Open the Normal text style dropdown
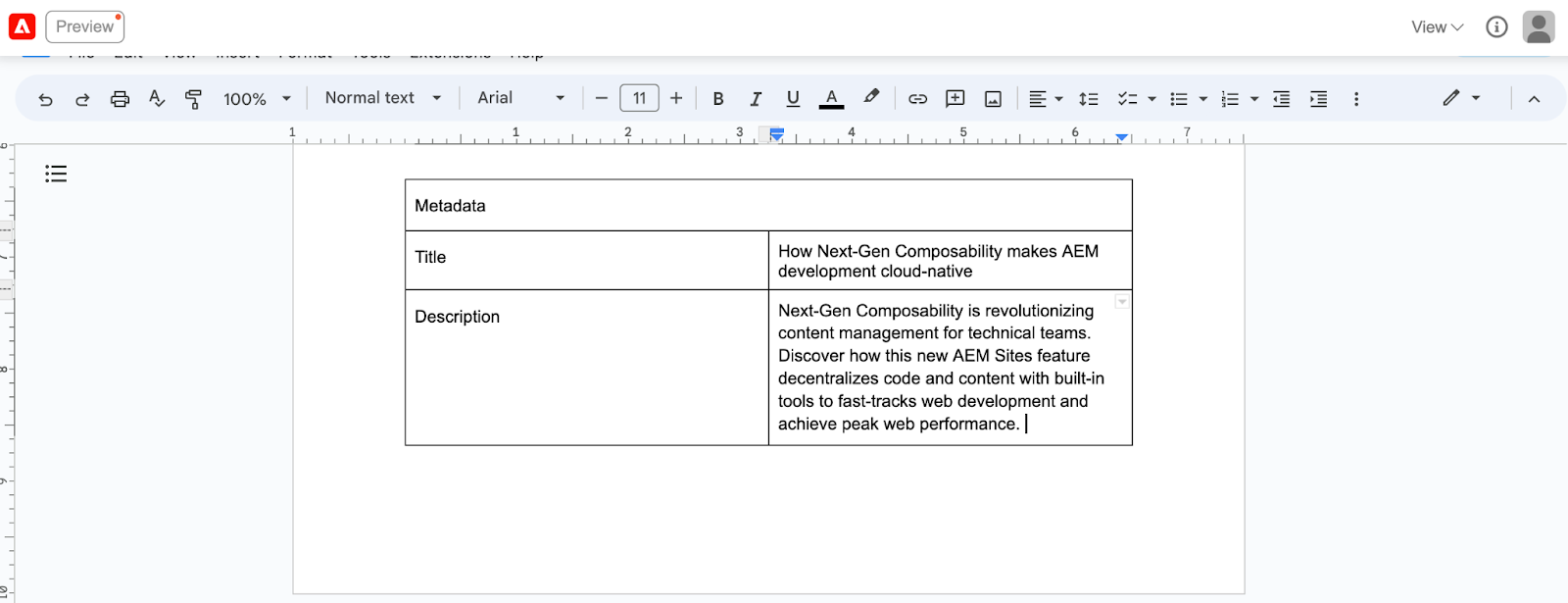Screen dimensions: 1568x603 [383, 98]
